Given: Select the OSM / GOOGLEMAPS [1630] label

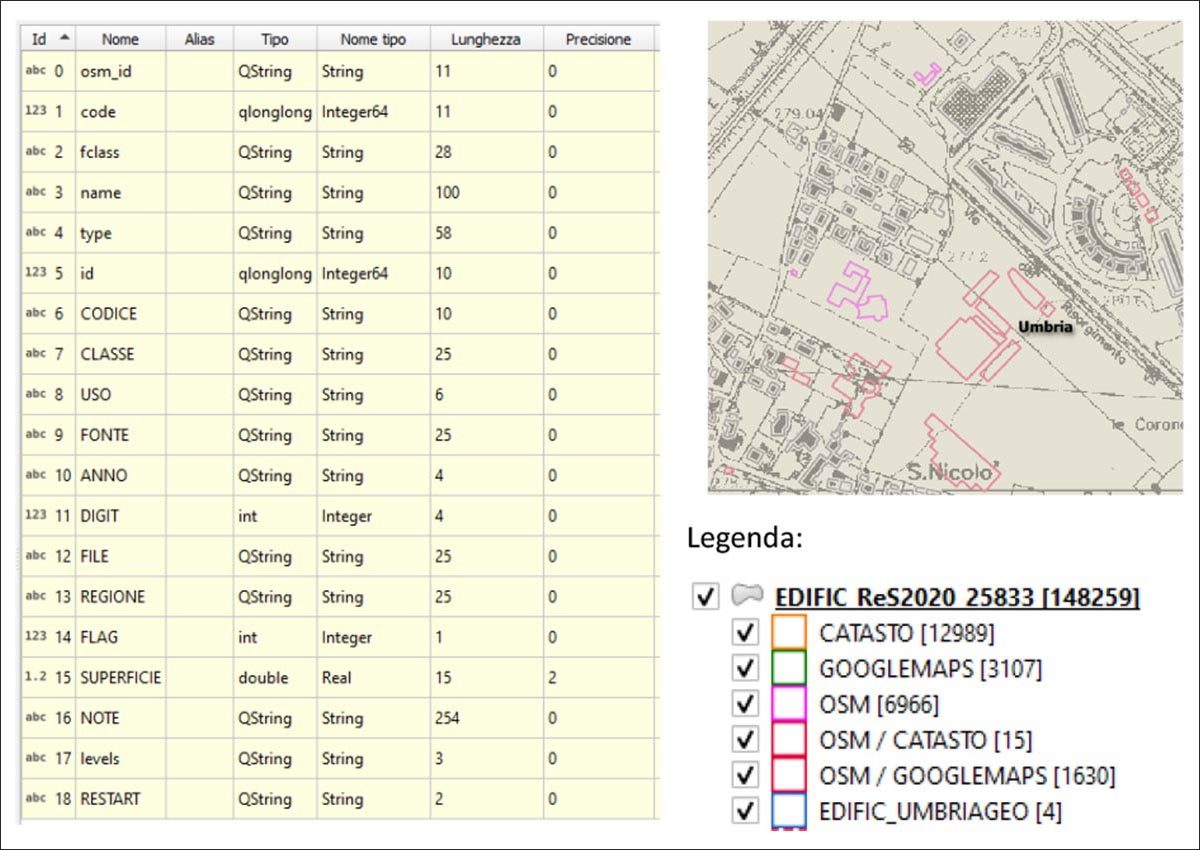Looking at the screenshot, I should pos(967,775).
